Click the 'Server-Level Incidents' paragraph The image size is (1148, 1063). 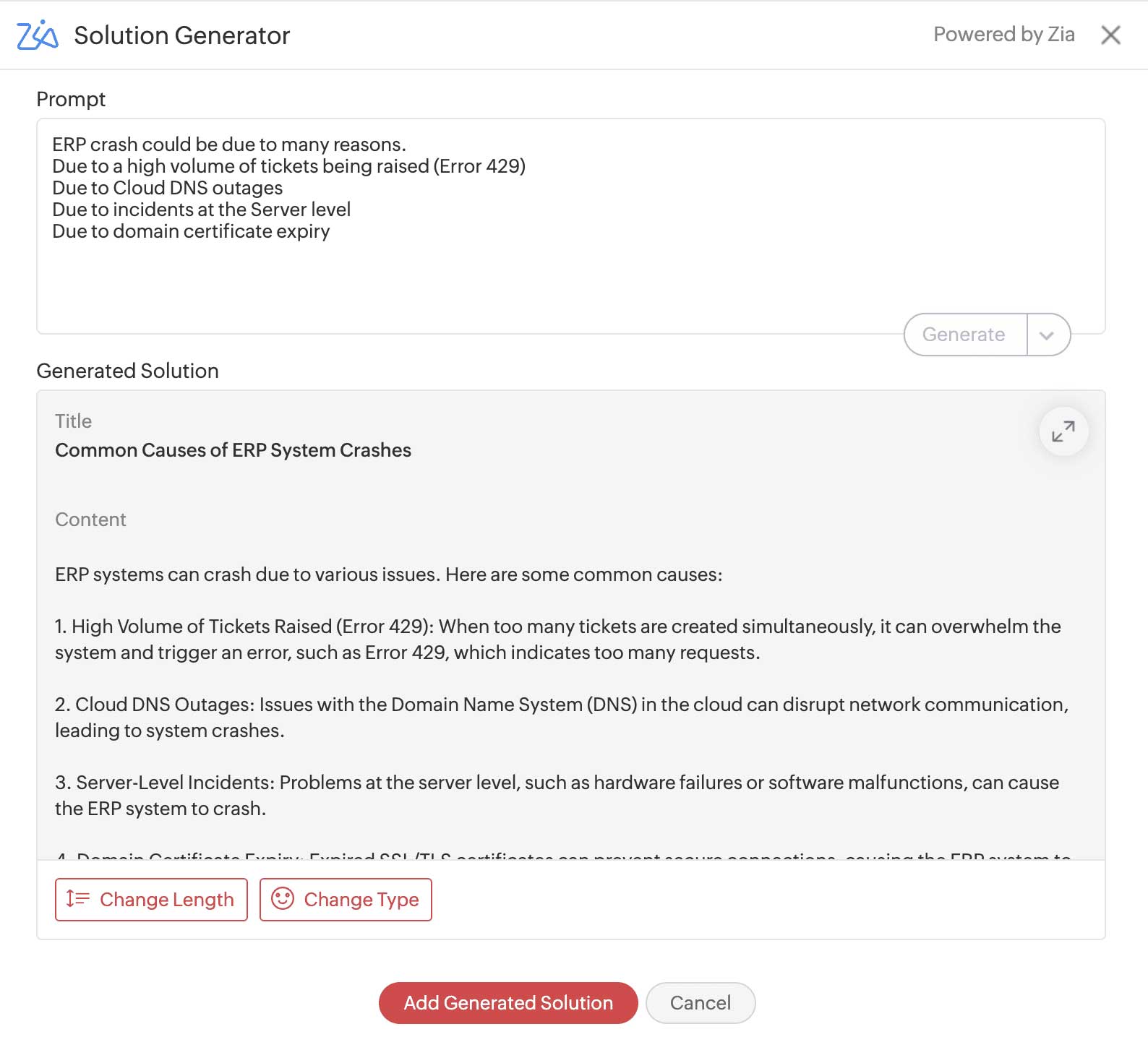tap(557, 796)
